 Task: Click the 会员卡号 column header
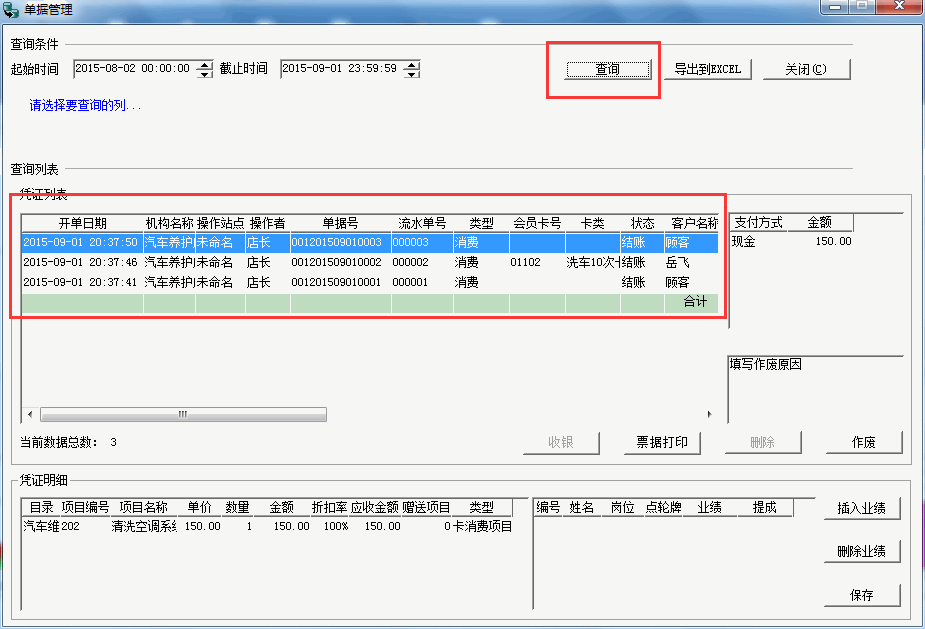click(537, 223)
